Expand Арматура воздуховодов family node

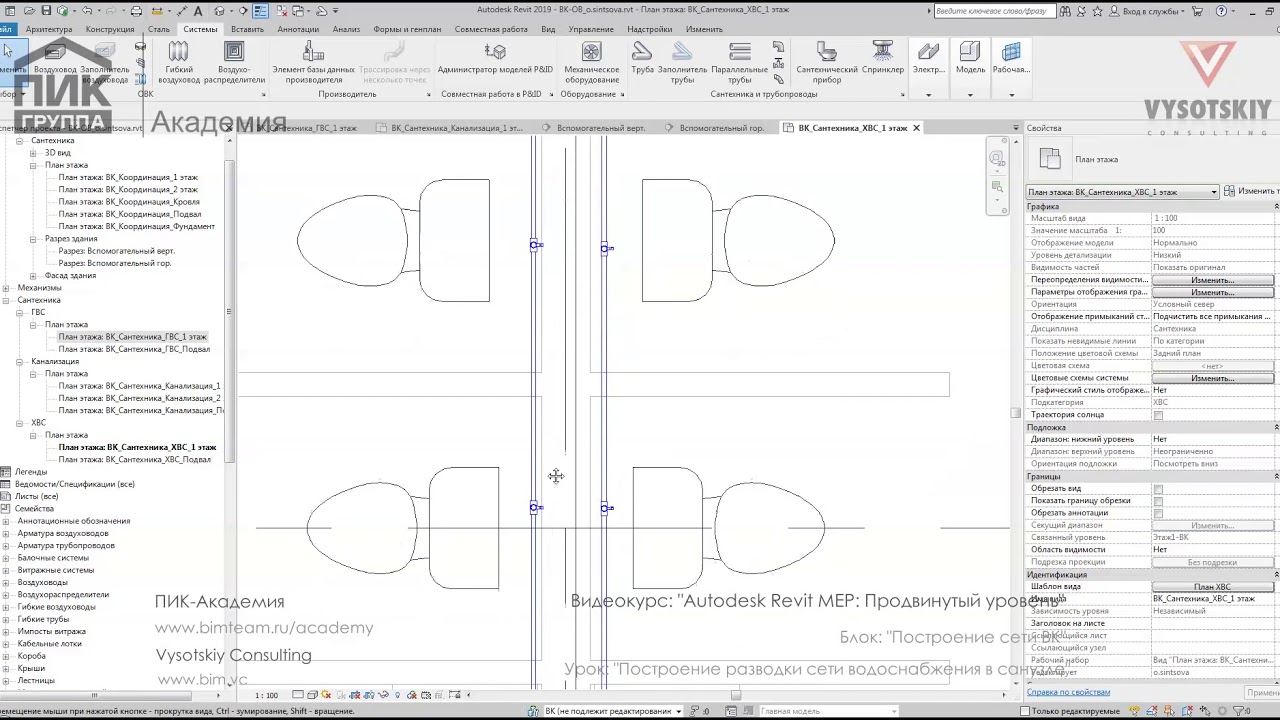coord(6,533)
